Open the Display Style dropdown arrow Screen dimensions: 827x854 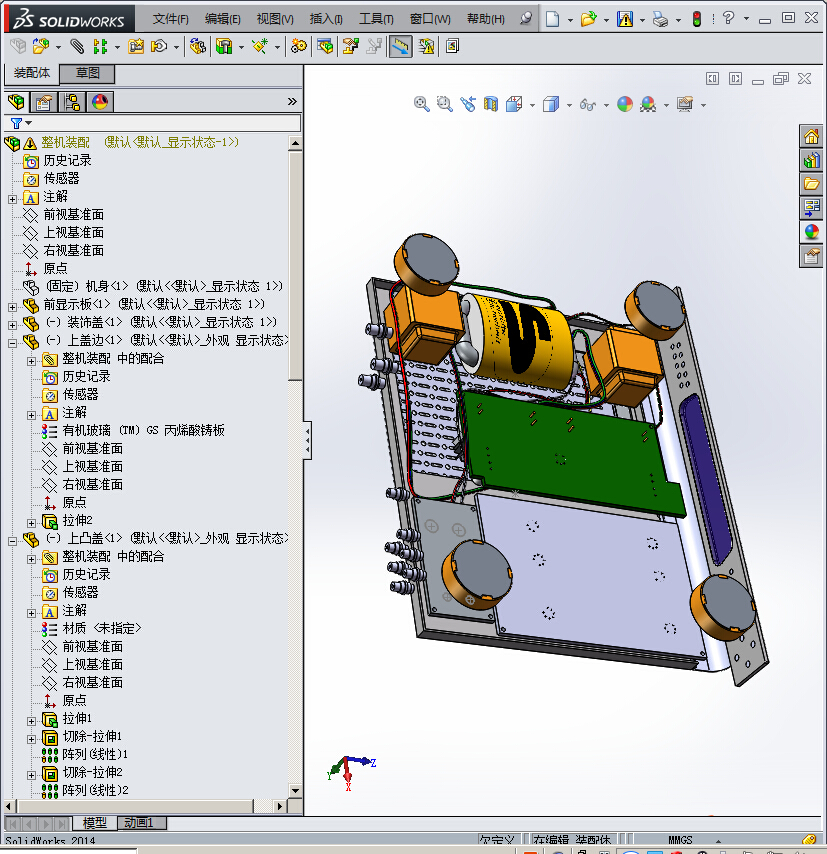click(569, 105)
